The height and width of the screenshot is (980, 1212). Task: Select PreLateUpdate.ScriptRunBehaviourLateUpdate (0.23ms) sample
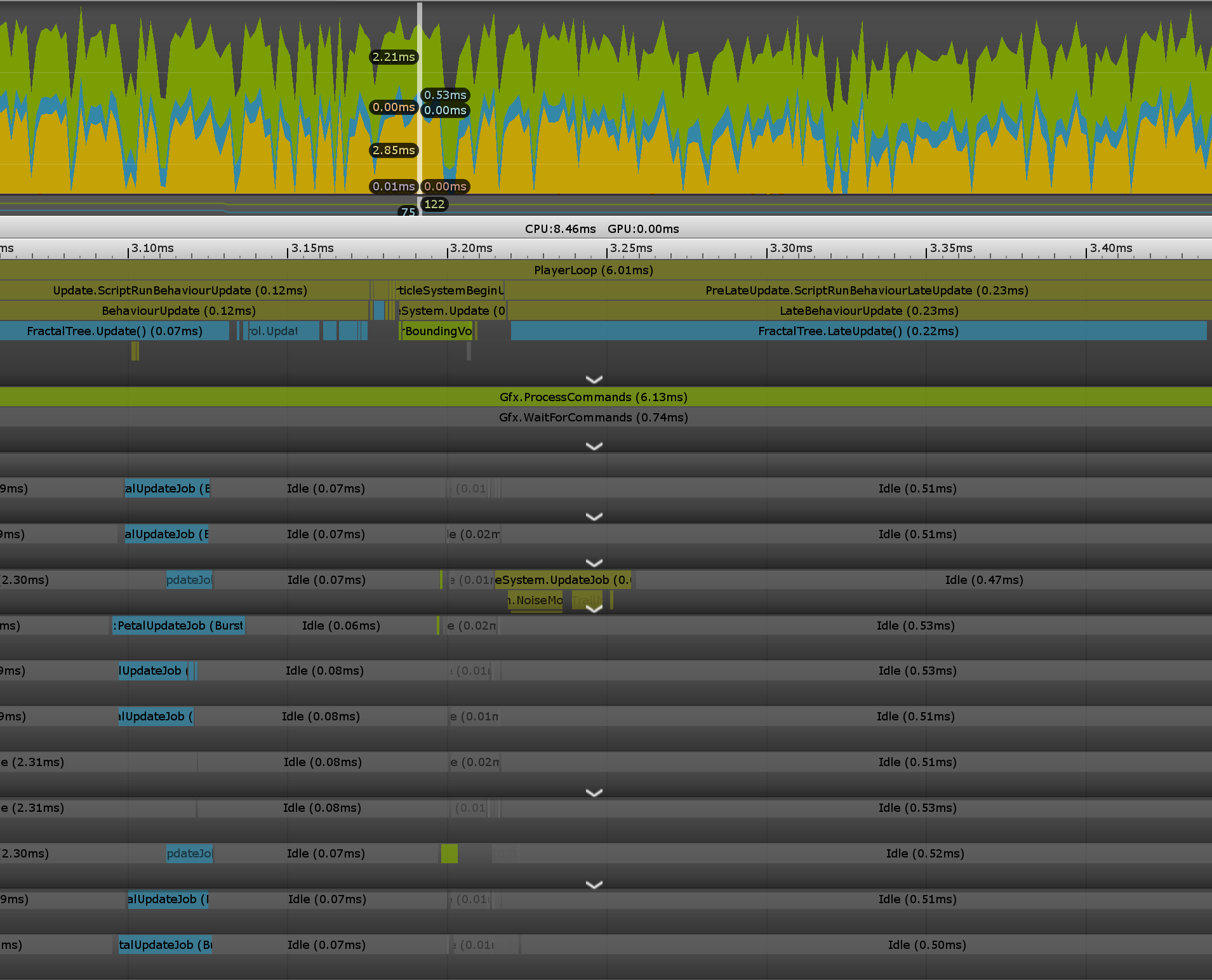pos(866,291)
